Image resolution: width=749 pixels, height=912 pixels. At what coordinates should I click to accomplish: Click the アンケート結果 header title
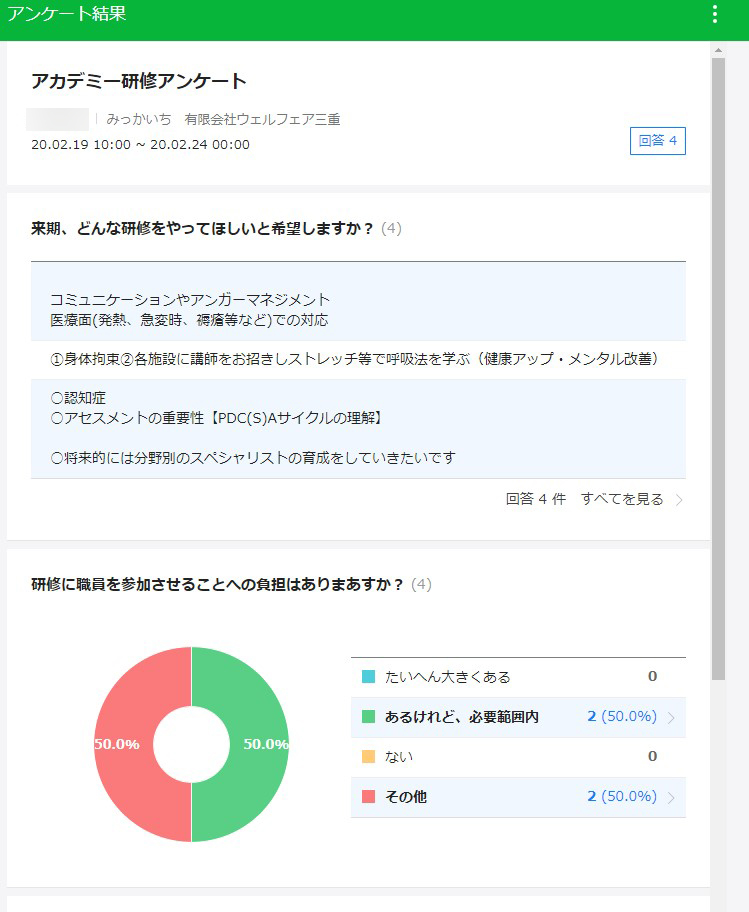(x=66, y=14)
